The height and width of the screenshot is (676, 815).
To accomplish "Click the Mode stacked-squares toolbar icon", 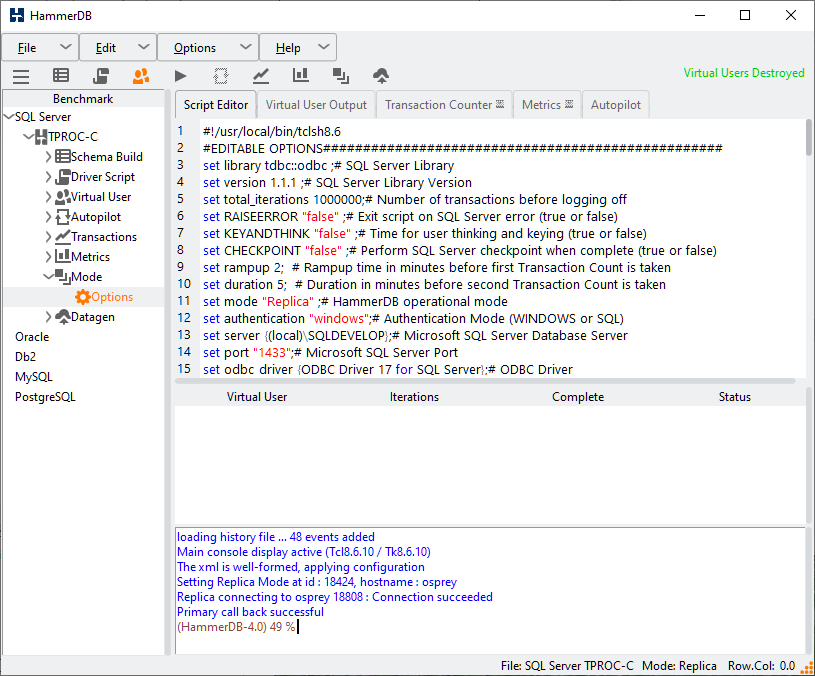I will coord(340,75).
